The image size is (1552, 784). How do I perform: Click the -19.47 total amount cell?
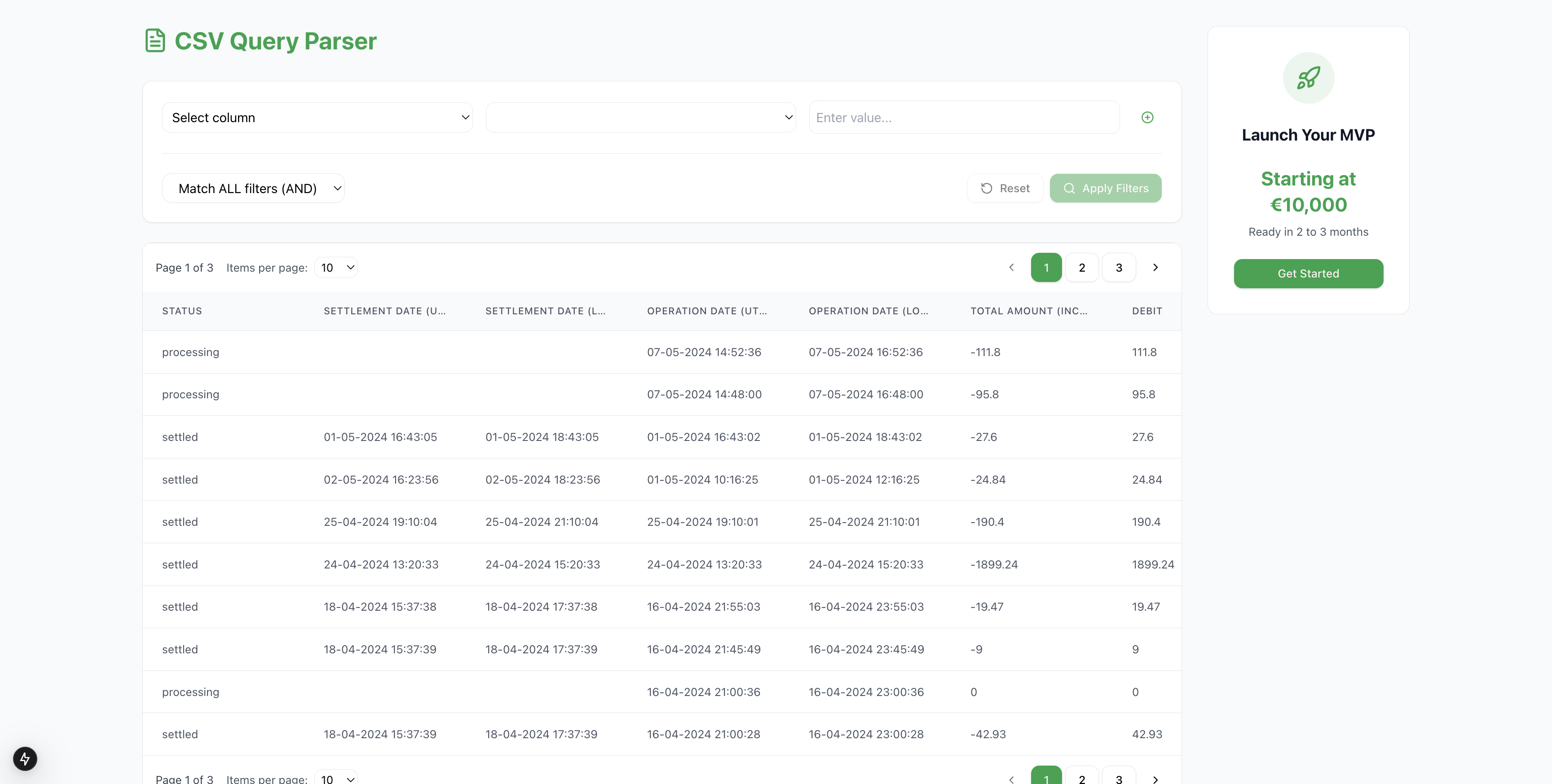point(987,607)
